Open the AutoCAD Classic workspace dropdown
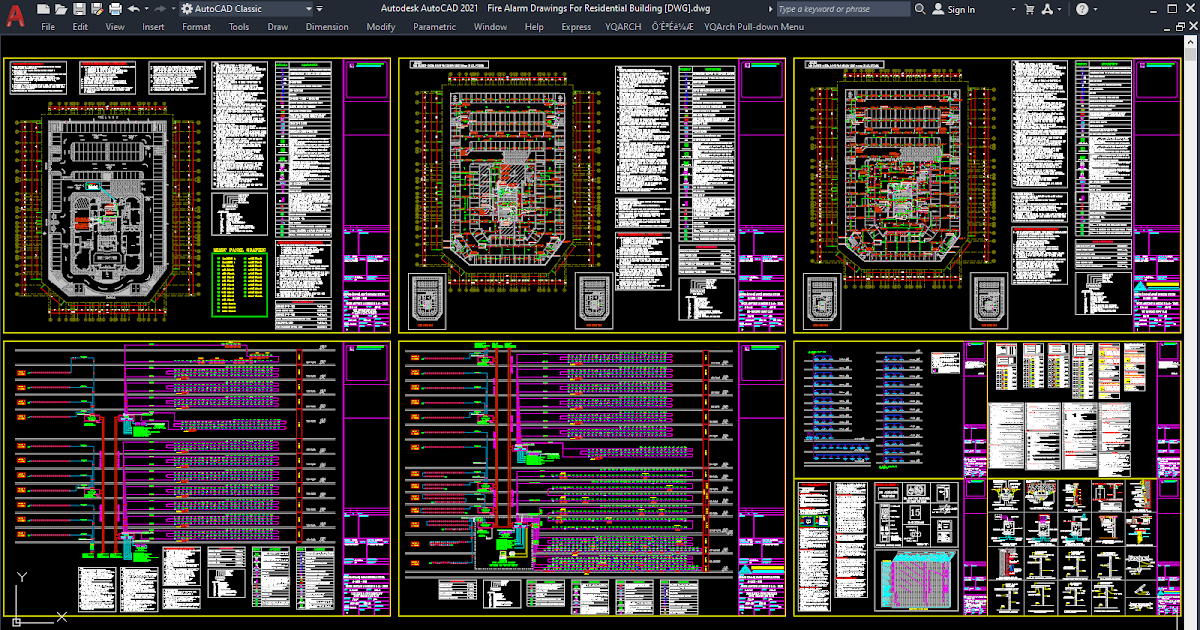1200x630 pixels. pos(308,10)
